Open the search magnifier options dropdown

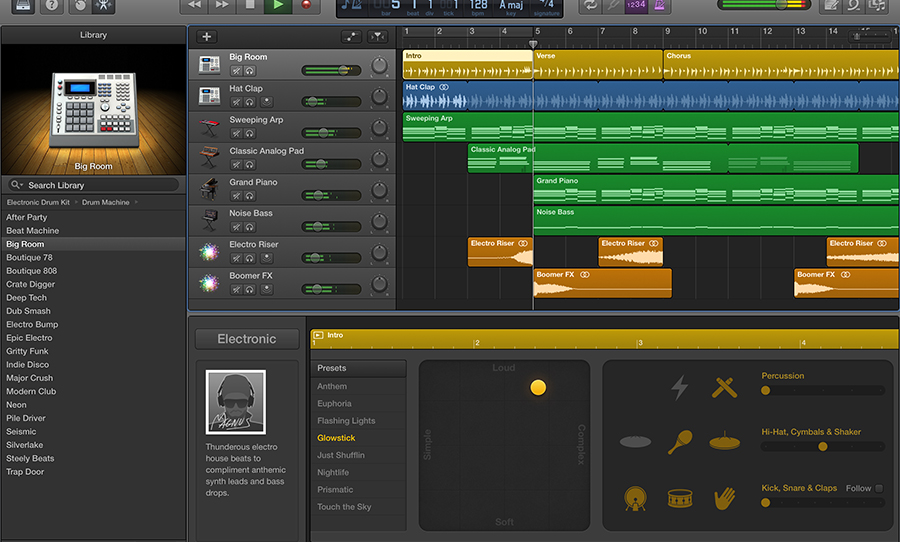17,185
